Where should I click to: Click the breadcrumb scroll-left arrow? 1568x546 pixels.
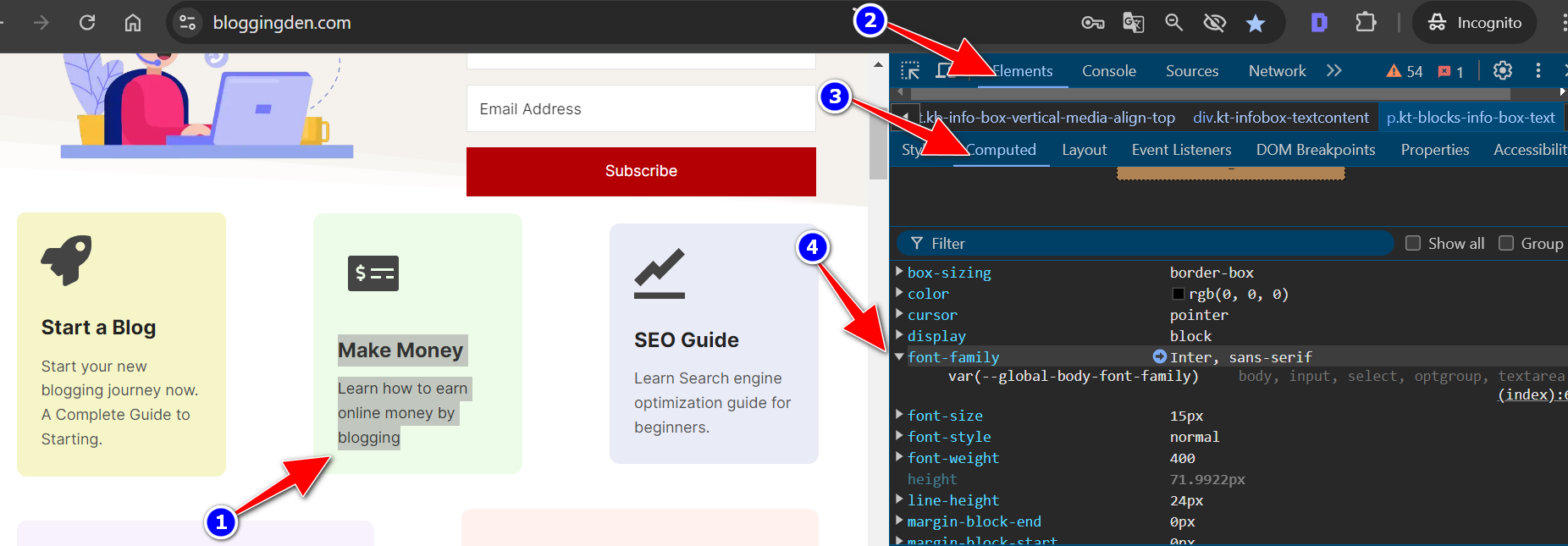coord(905,117)
